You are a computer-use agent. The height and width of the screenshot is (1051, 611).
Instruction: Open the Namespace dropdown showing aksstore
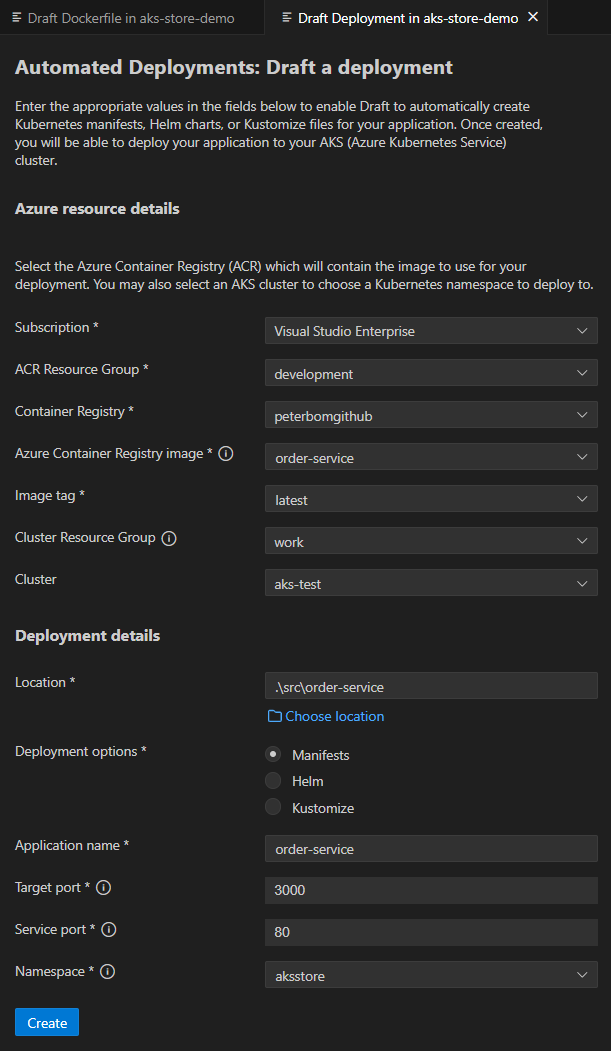coord(431,976)
